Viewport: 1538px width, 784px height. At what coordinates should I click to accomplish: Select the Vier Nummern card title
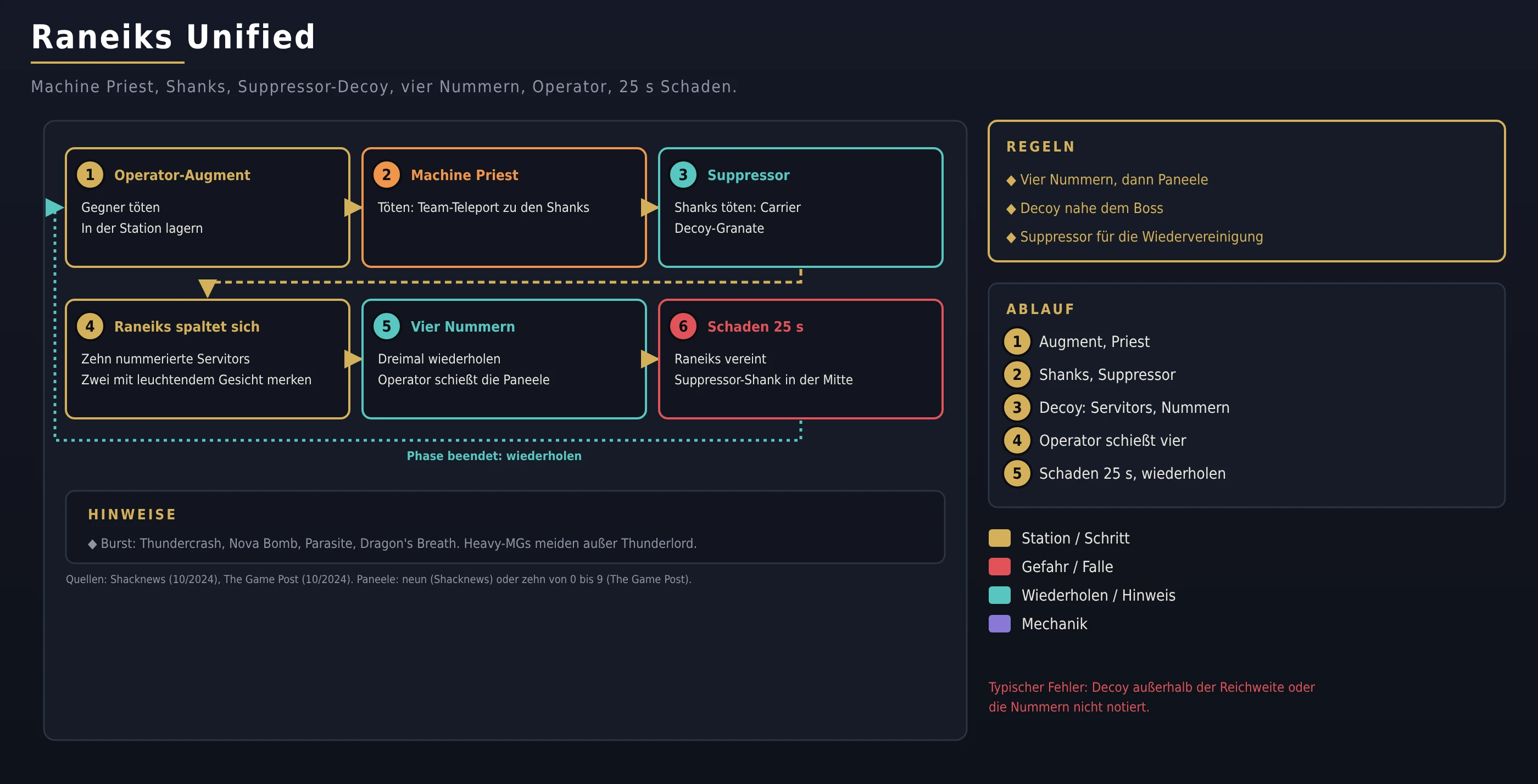(462, 327)
